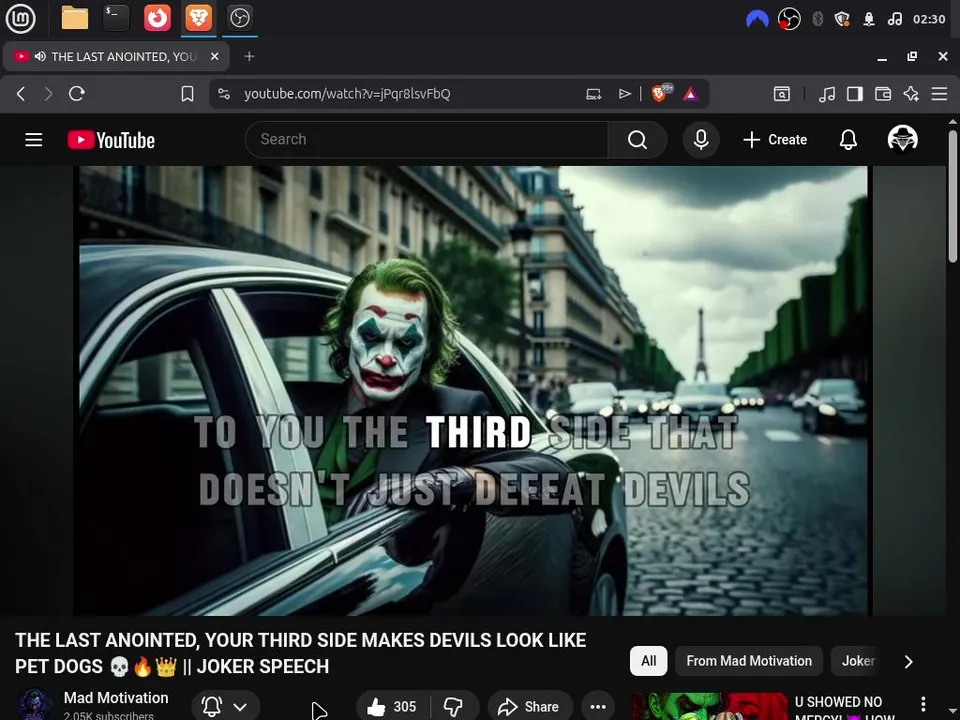Open the tab search toolbar icon
960x720 pixels.
point(782,94)
